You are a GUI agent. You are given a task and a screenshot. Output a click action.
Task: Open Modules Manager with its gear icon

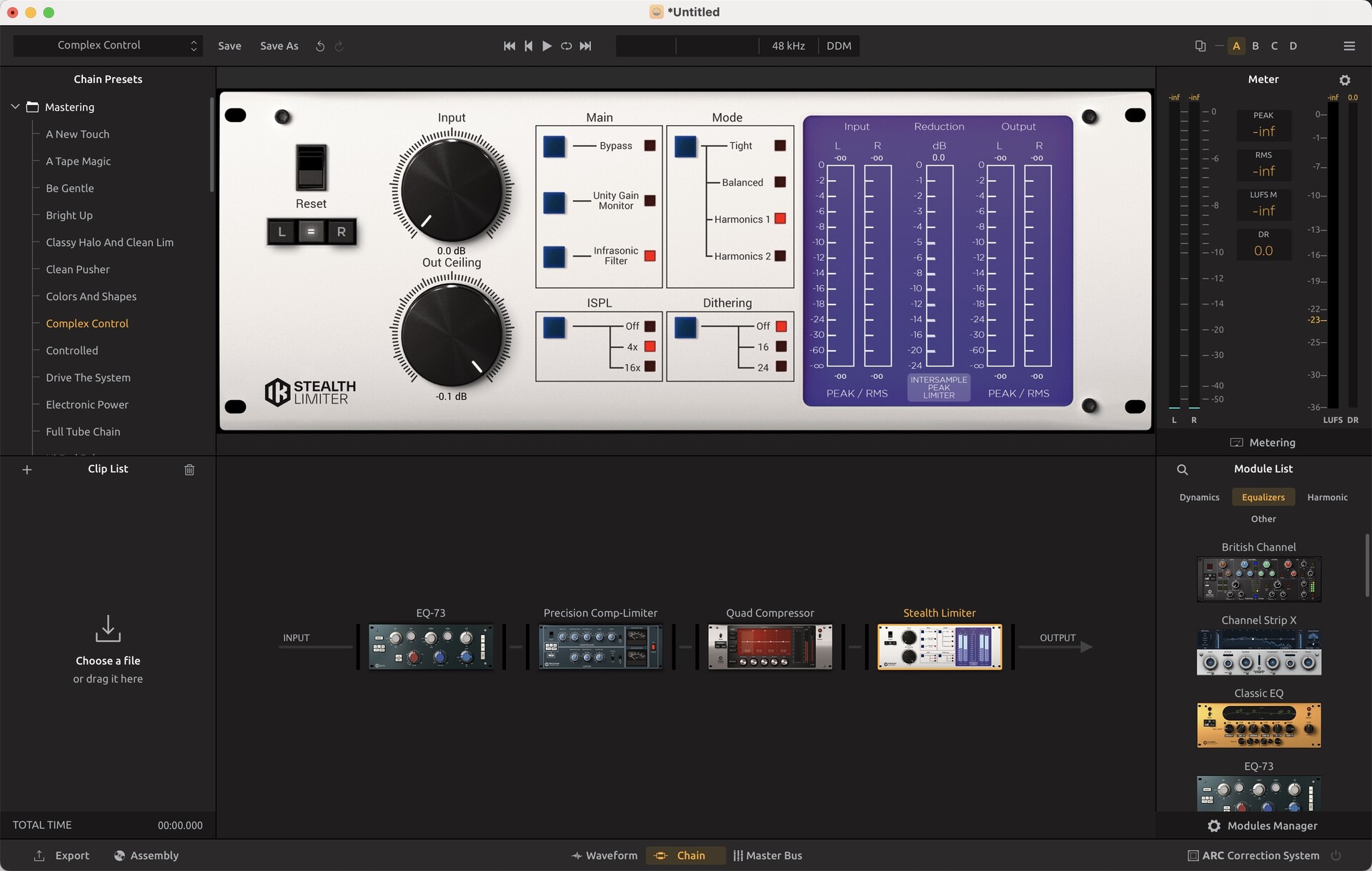1213,826
